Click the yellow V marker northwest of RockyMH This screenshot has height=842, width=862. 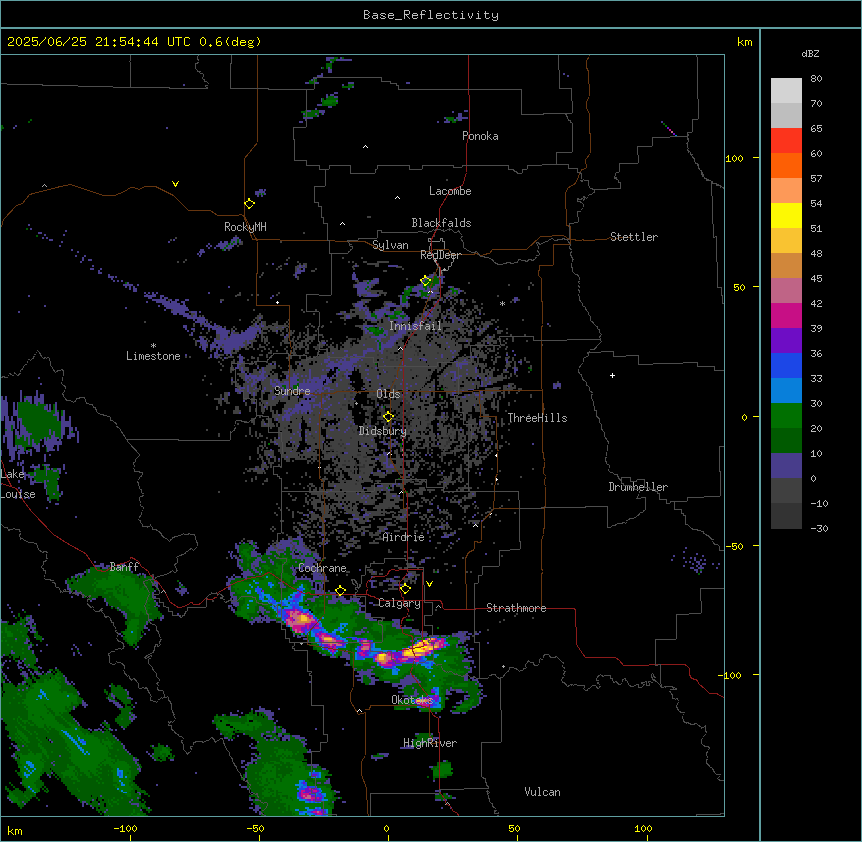175,184
